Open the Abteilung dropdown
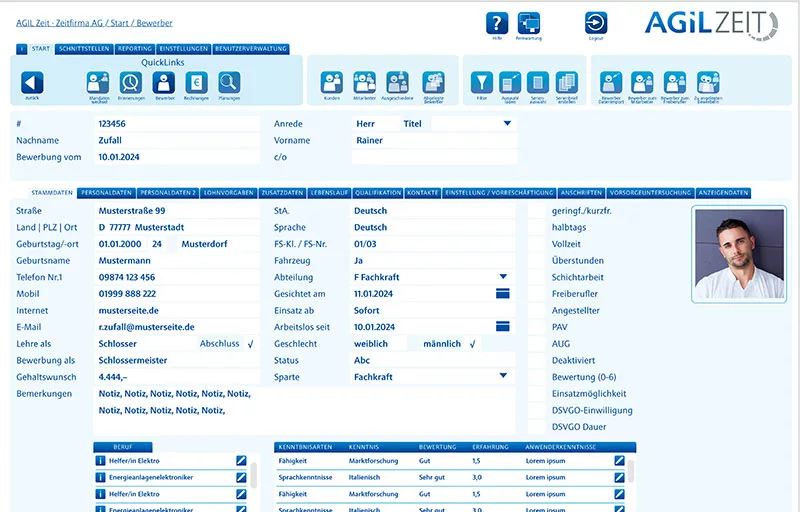800x512 pixels. tap(503, 277)
